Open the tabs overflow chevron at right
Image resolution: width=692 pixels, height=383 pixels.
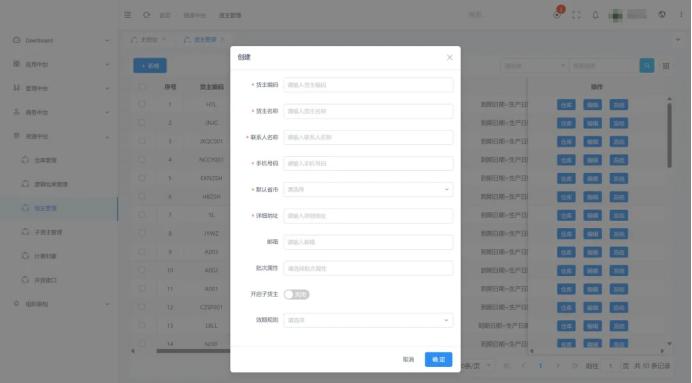coord(678,39)
